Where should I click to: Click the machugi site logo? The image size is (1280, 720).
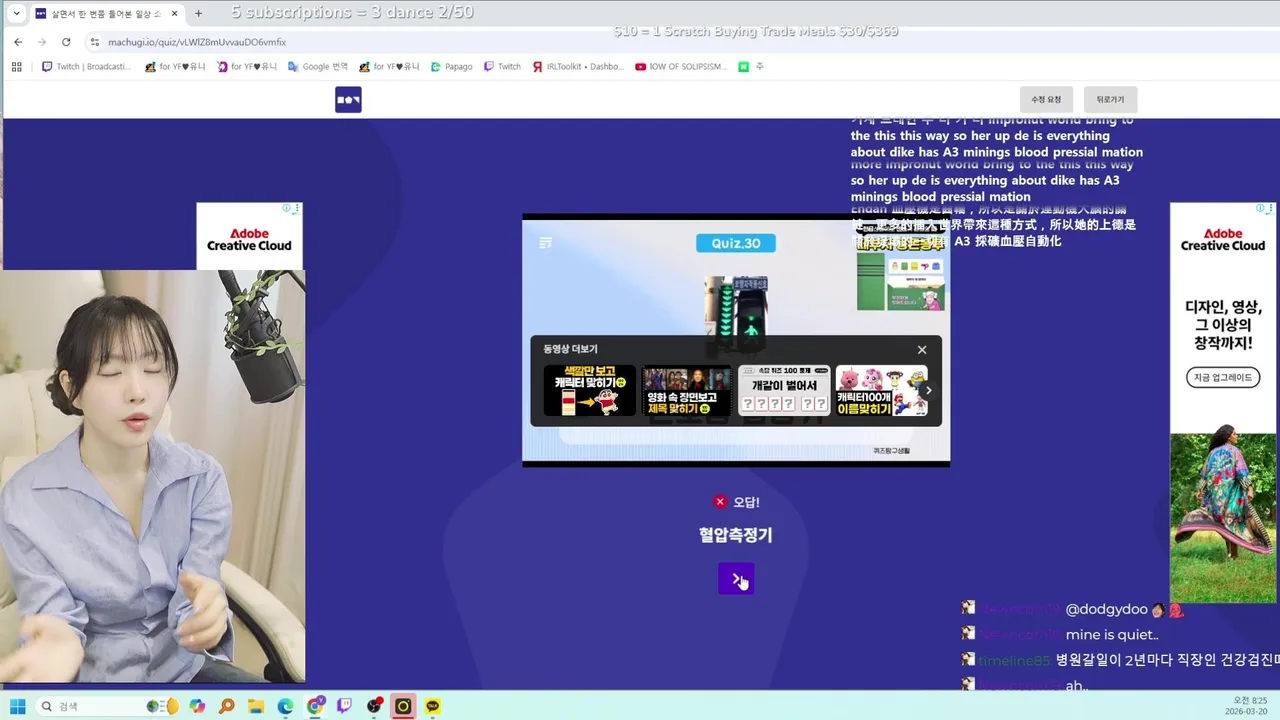pos(348,100)
